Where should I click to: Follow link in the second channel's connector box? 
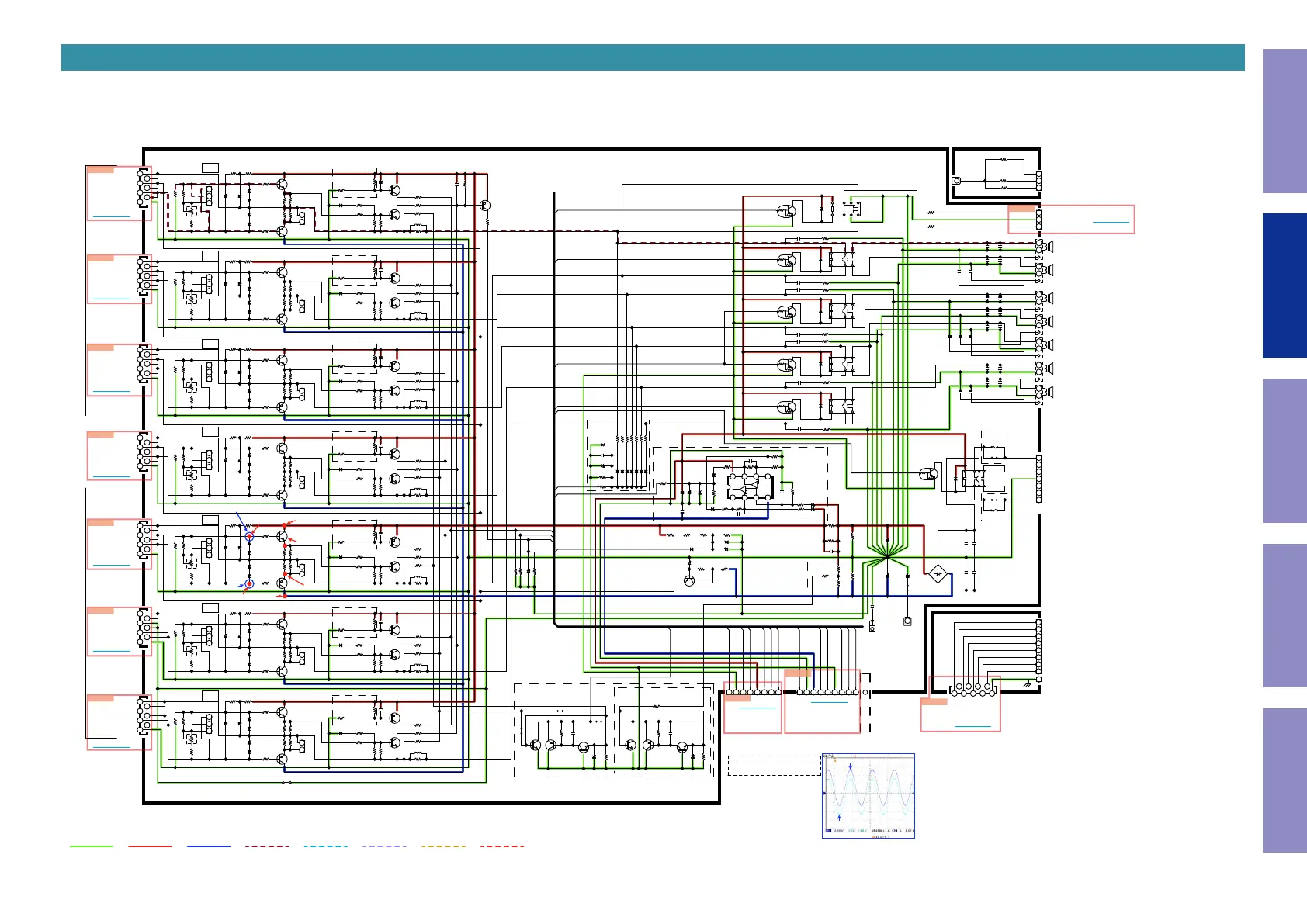point(112,298)
